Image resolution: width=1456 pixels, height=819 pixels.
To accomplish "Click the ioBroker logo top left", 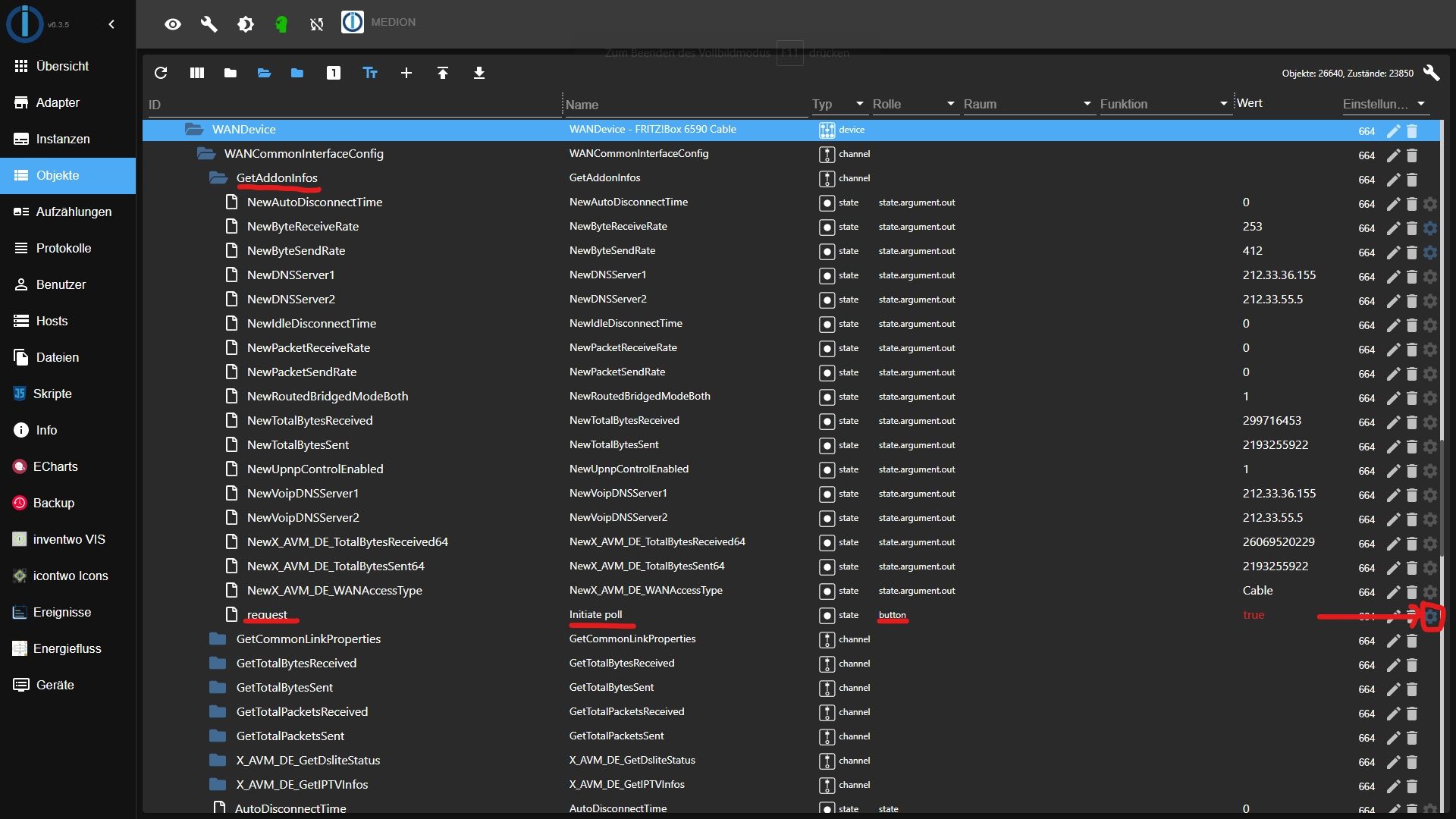I will (25, 23).
